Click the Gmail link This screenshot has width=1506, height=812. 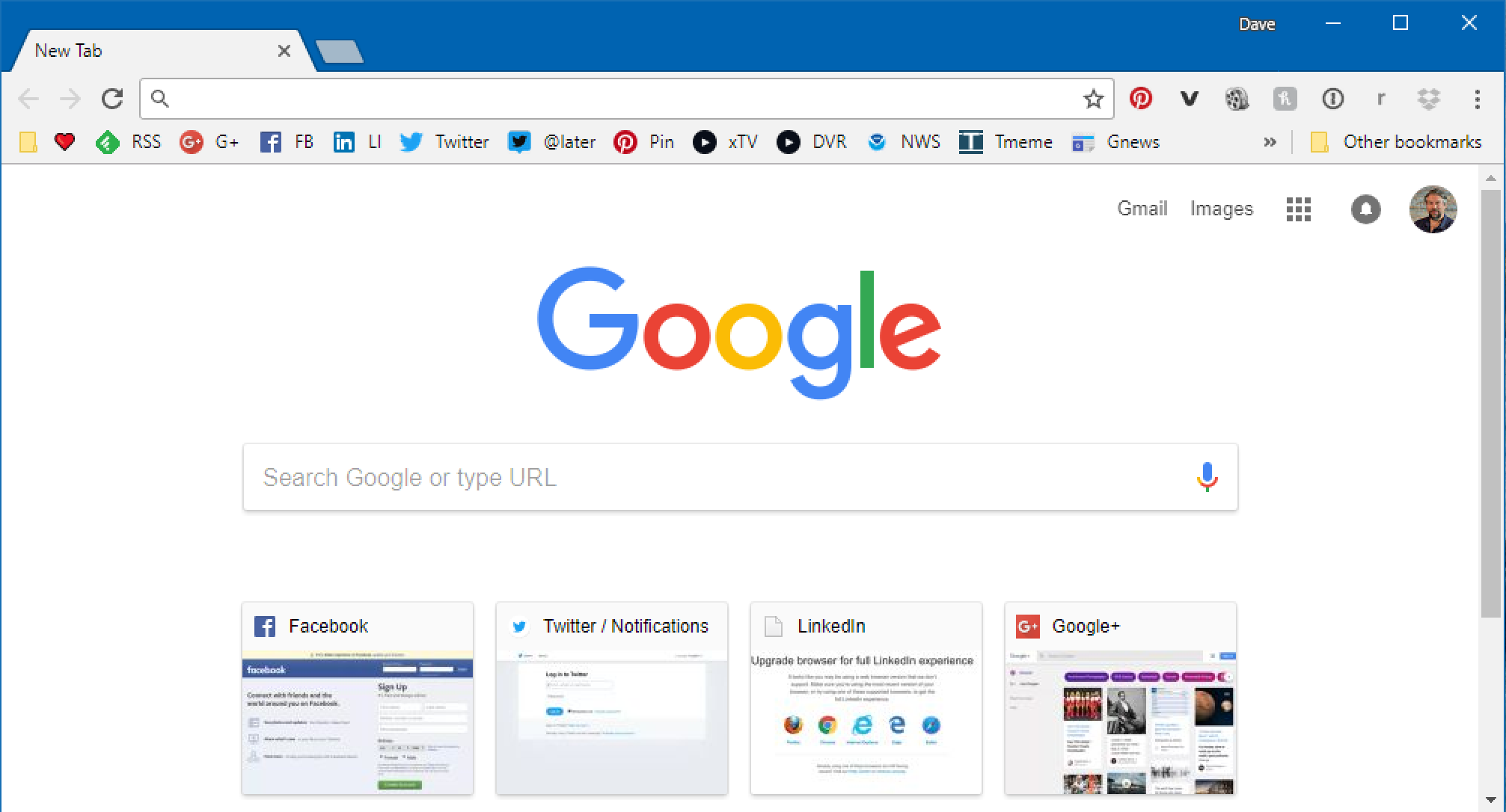click(x=1142, y=209)
